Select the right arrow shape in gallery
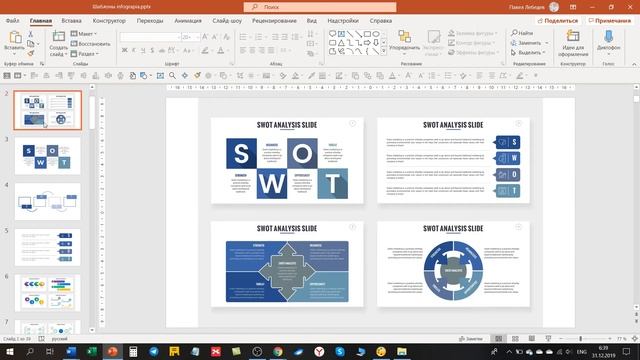This screenshot has width=640, height=360. (x=367, y=42)
